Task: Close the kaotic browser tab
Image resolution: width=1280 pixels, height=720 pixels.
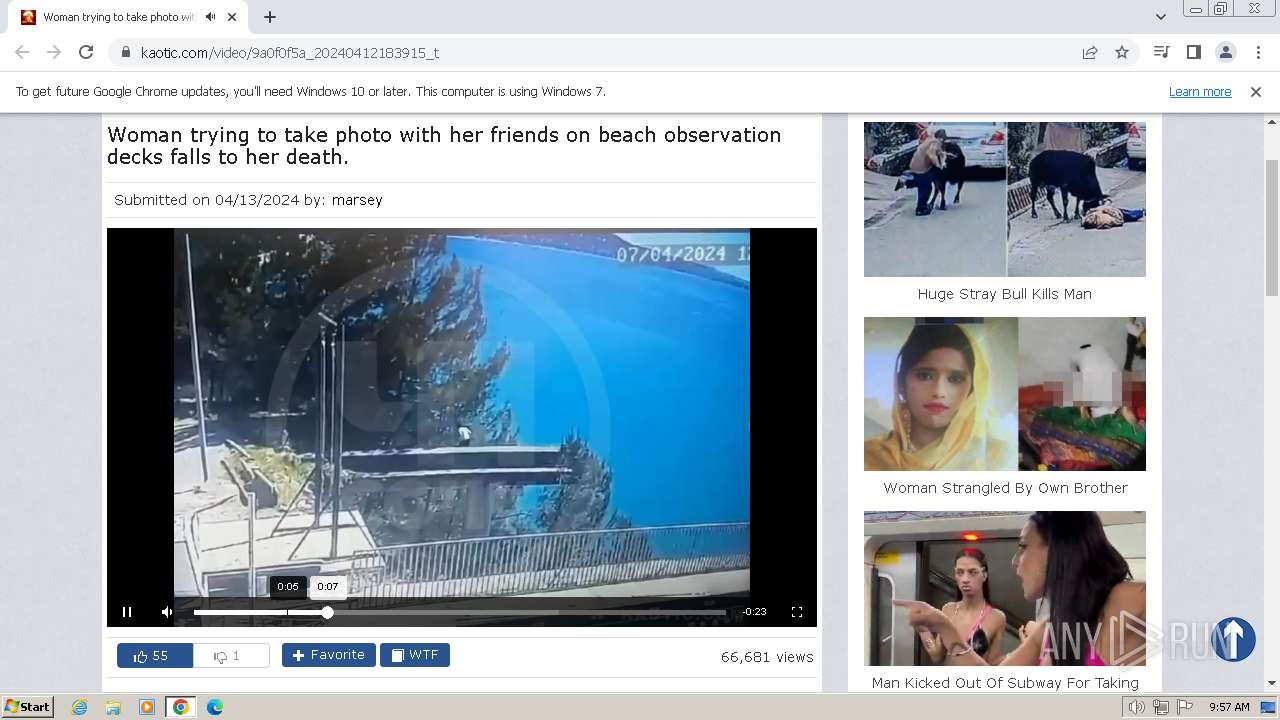Action: click(x=233, y=17)
